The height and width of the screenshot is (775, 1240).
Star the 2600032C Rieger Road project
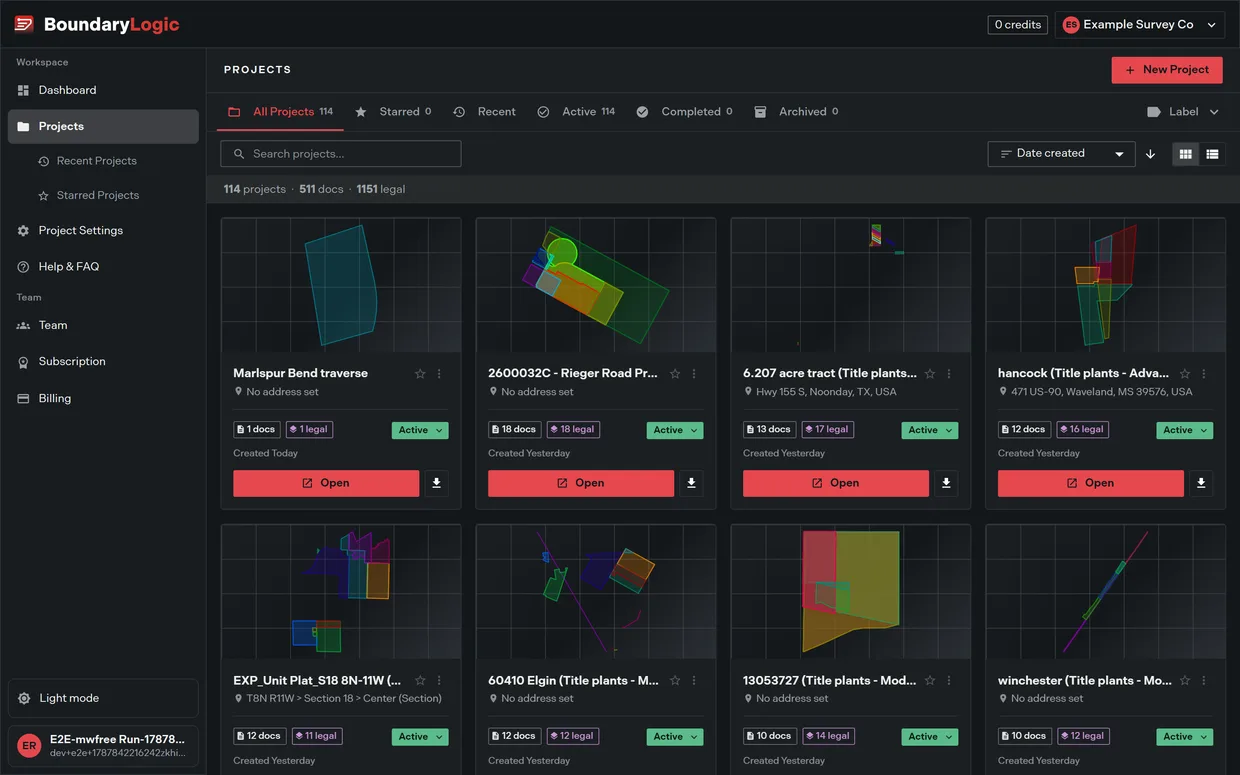tap(675, 374)
